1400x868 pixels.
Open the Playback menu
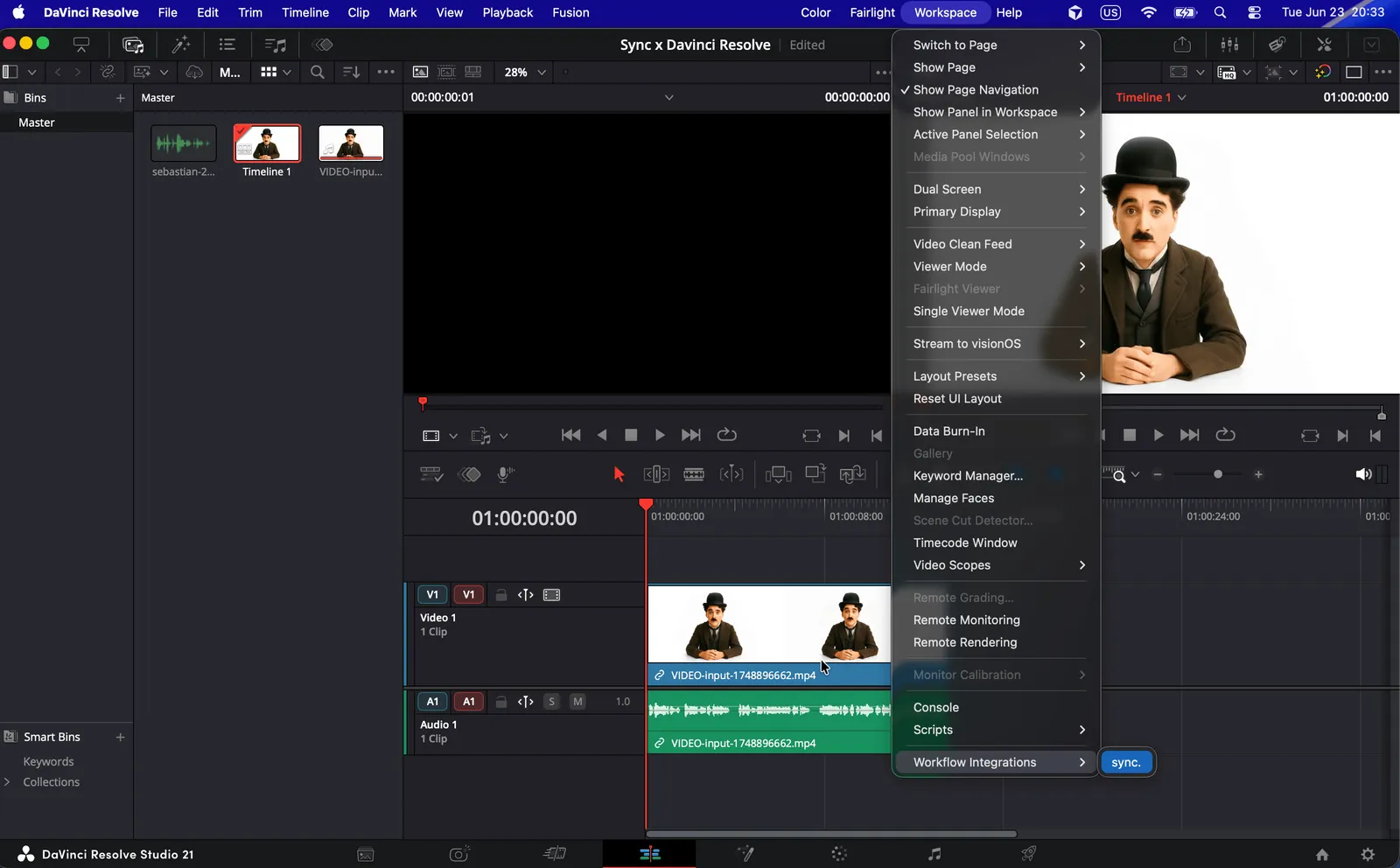click(507, 12)
